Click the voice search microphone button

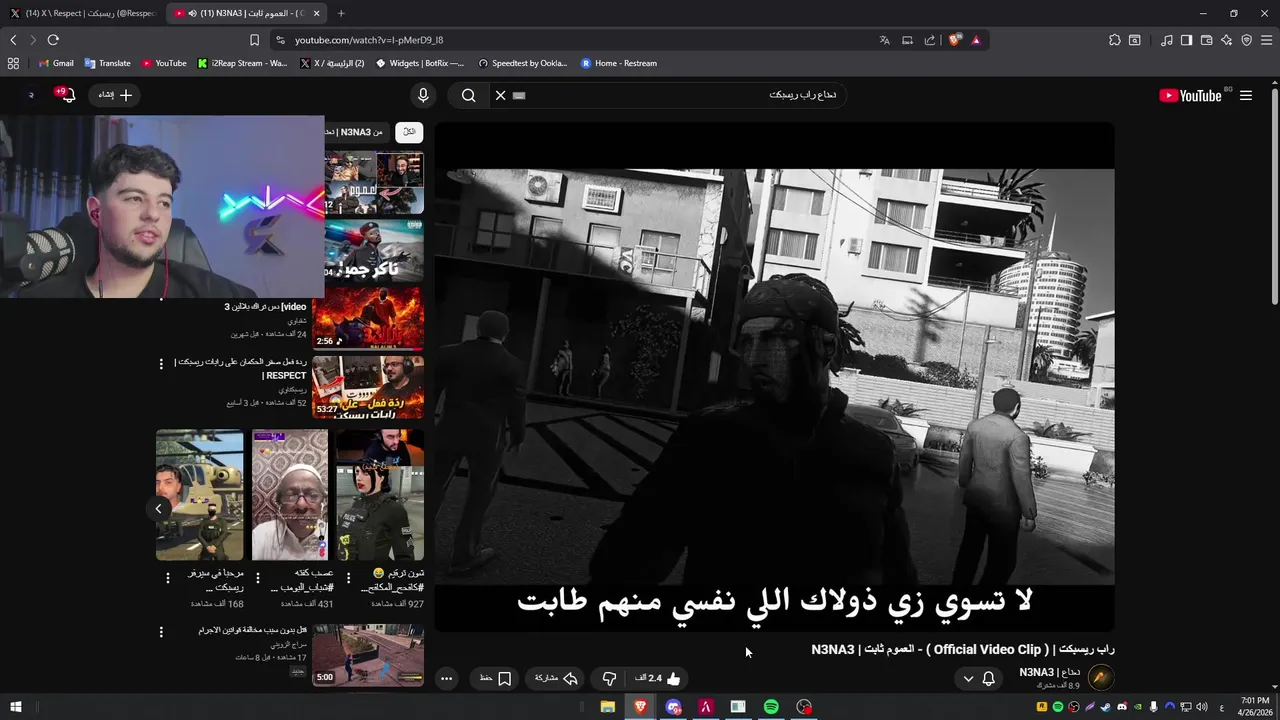tap(423, 95)
